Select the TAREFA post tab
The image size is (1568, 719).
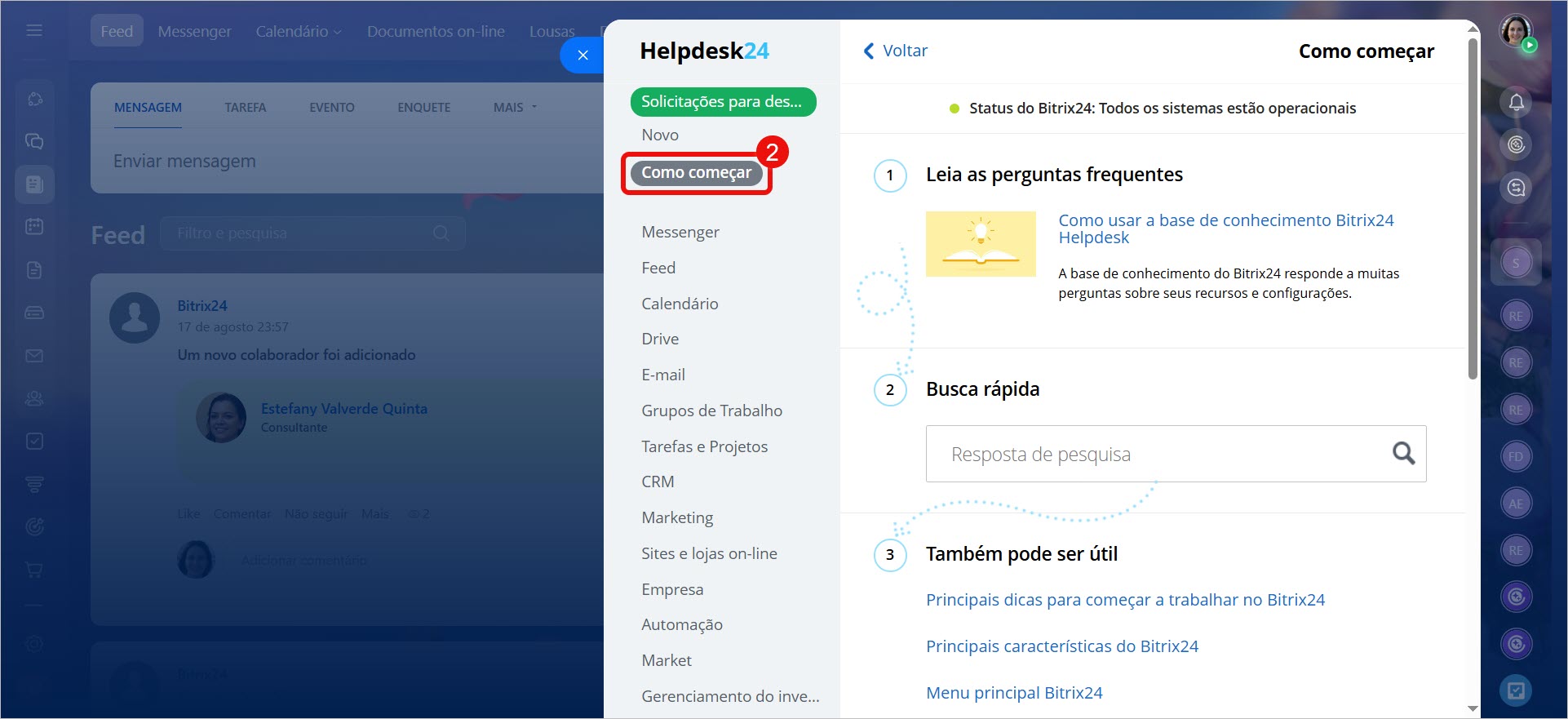point(246,107)
